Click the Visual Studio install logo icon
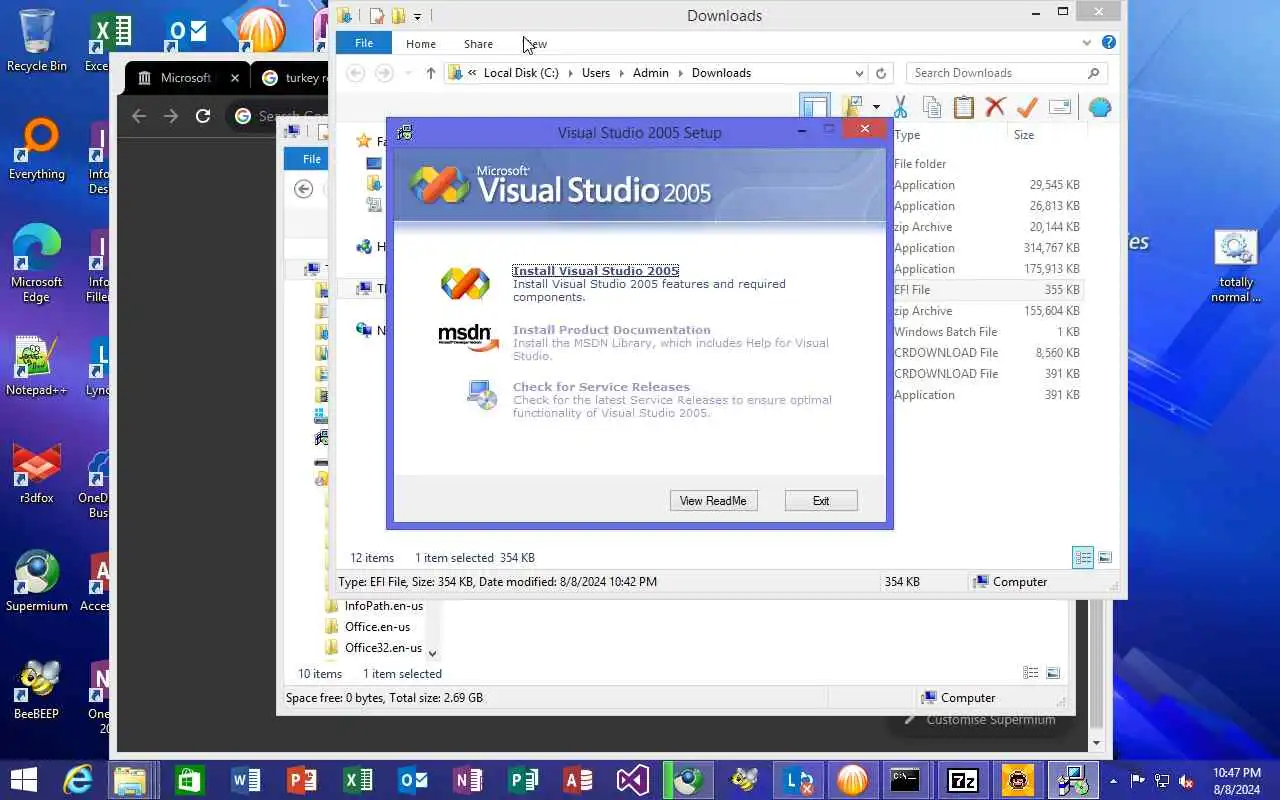This screenshot has height=800, width=1280. 465,284
